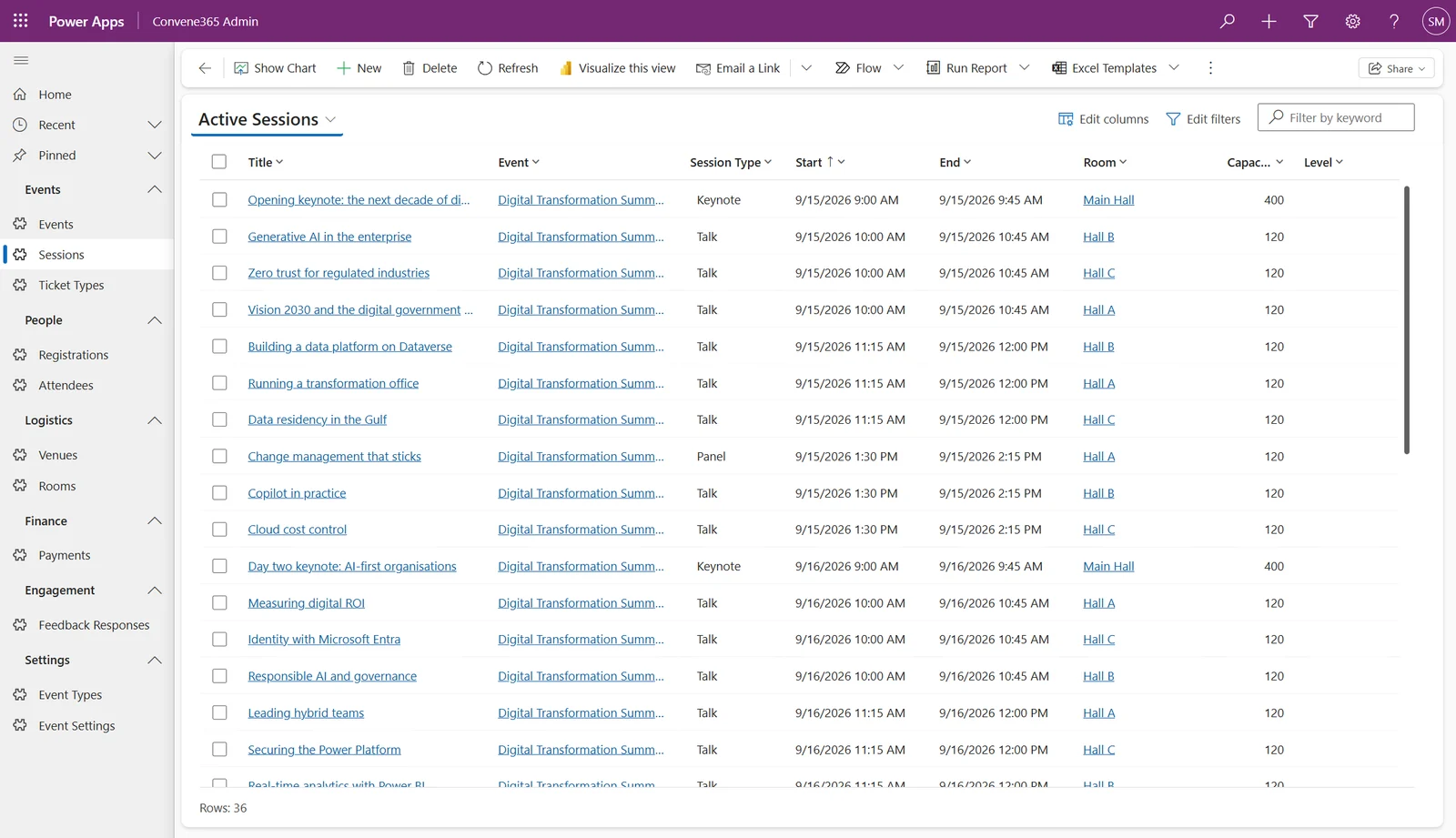Check the Generative AI in the enterprise row
Viewport: 1456px width, 838px height.
(x=219, y=237)
